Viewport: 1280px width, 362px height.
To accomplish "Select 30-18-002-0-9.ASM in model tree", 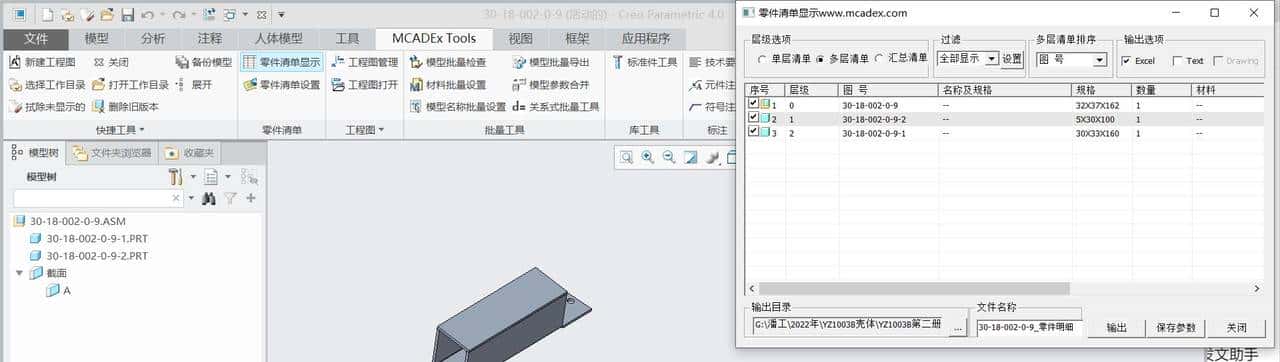I will point(70,221).
